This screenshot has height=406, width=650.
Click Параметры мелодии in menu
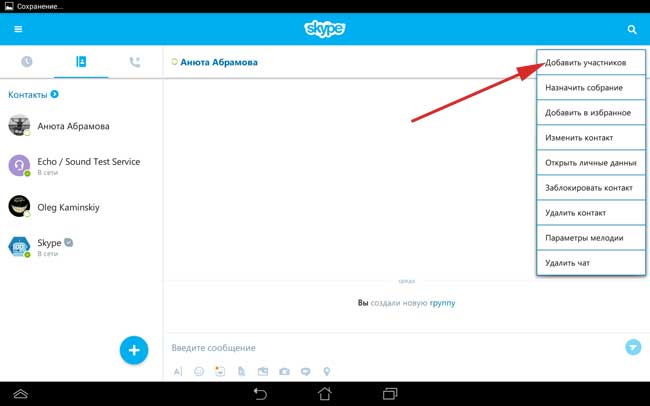(x=590, y=237)
